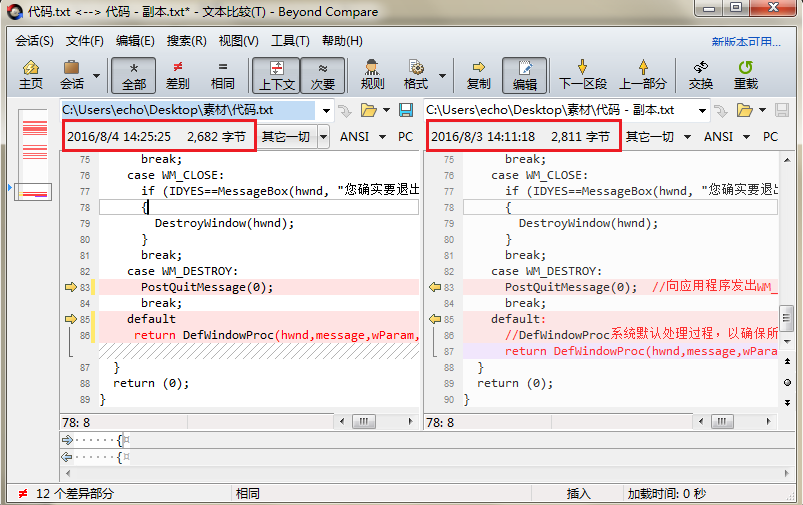Viewport: 803px width, 505px height.
Task: Select the circle current-difference marker icon
Action: [x=787, y=382]
